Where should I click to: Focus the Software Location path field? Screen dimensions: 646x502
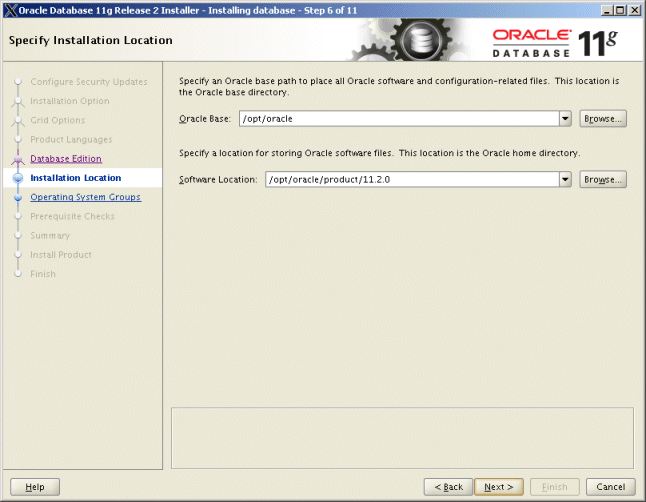[412, 179]
